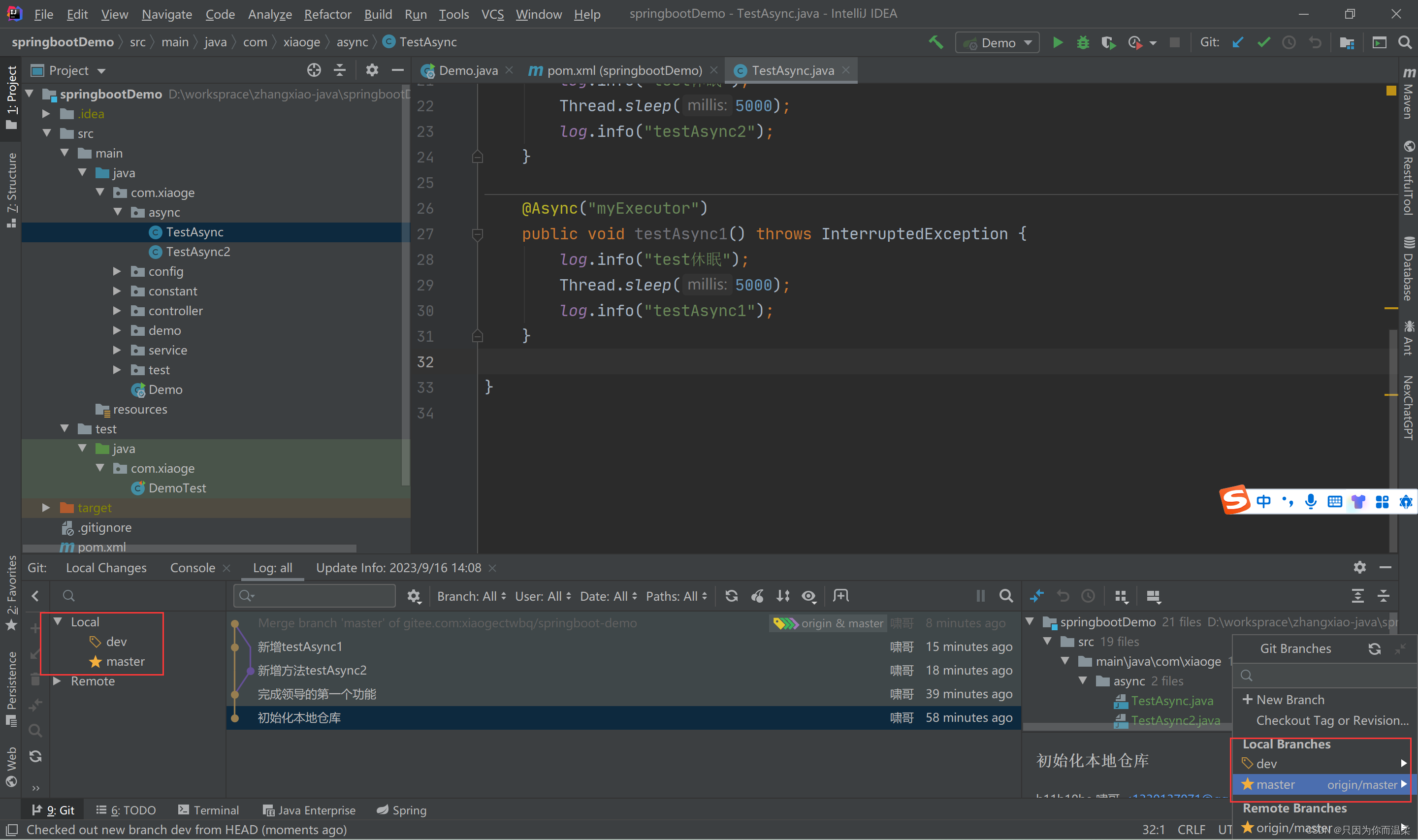Toggle the eye view options in Git log
This screenshot has width=1418, height=840.
pyautogui.click(x=808, y=596)
